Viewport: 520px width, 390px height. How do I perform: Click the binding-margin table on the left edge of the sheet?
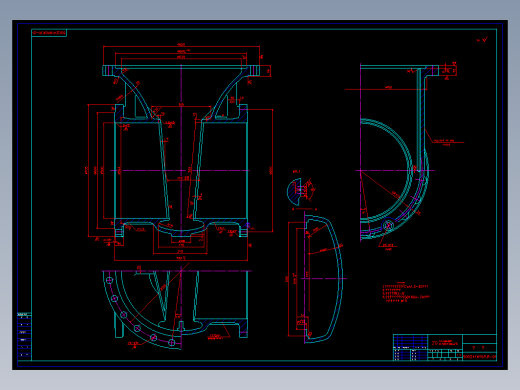(24, 336)
